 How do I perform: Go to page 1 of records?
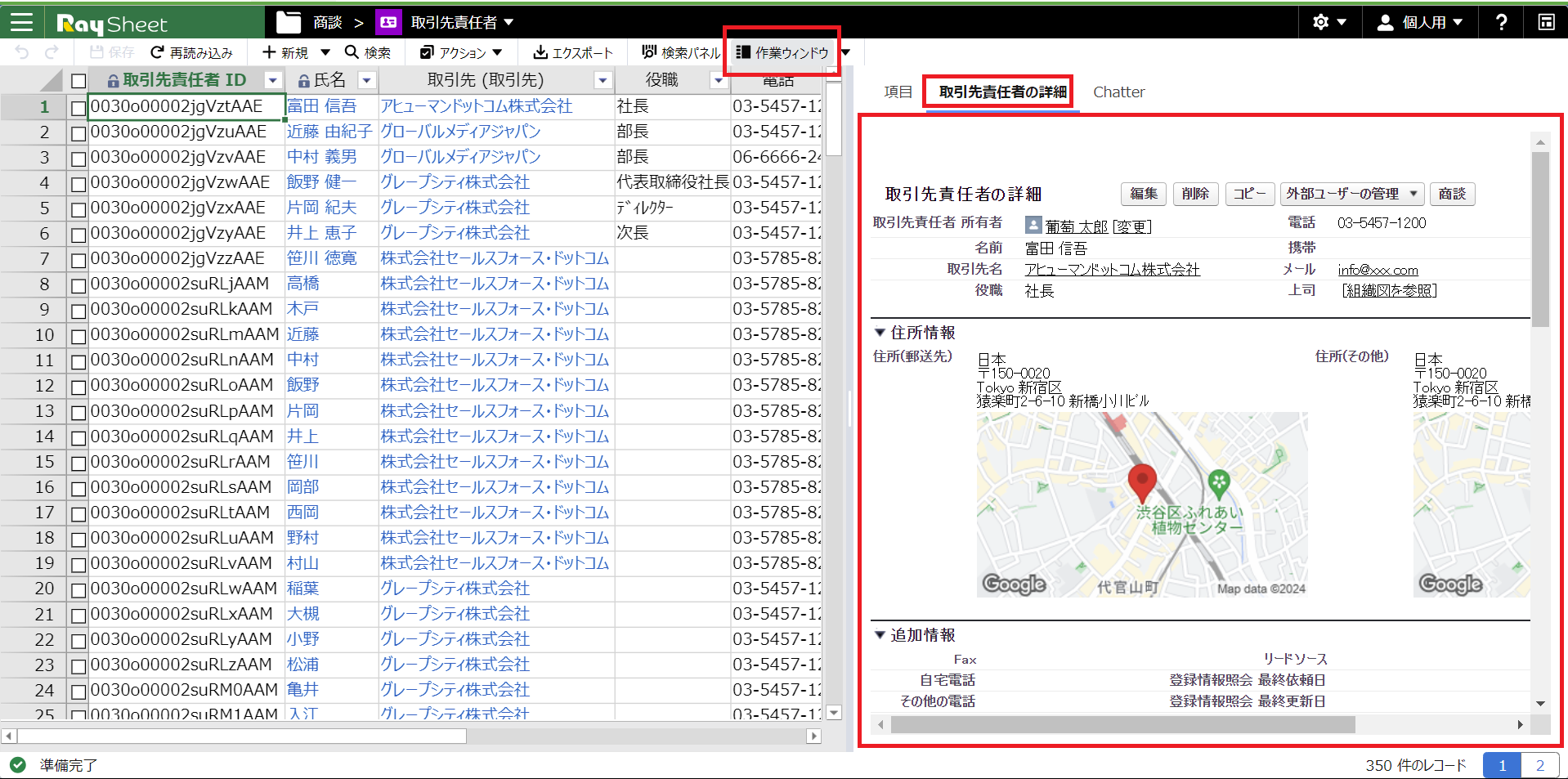tap(1502, 765)
